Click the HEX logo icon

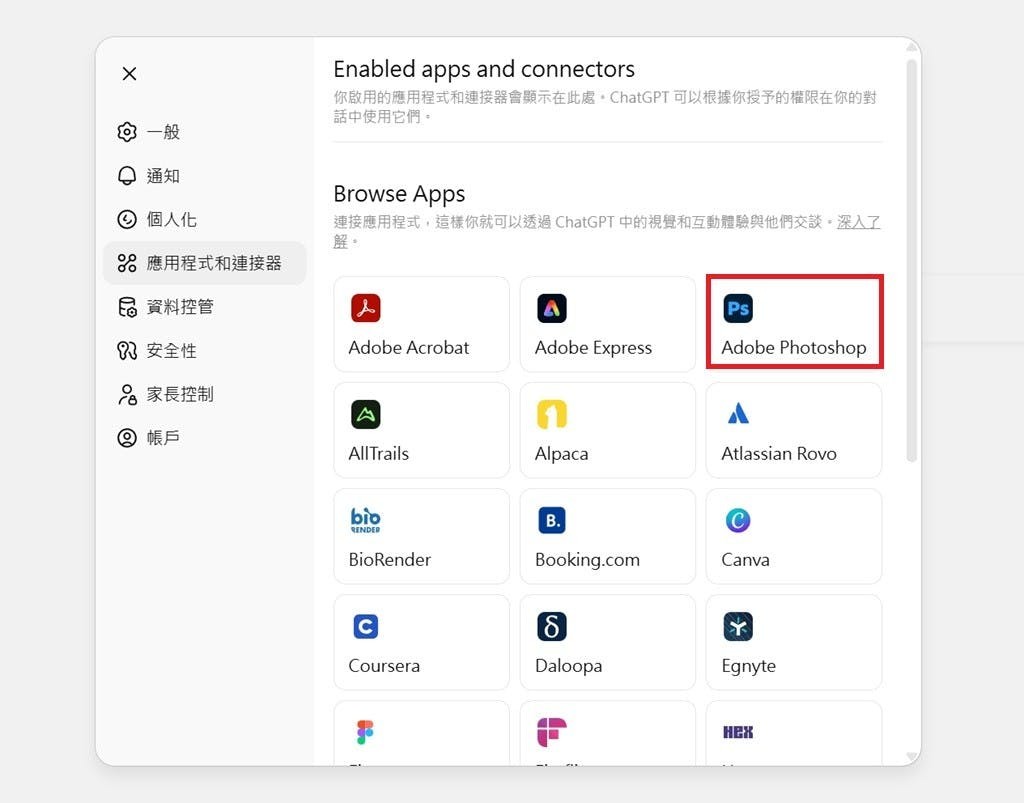pyautogui.click(x=738, y=732)
